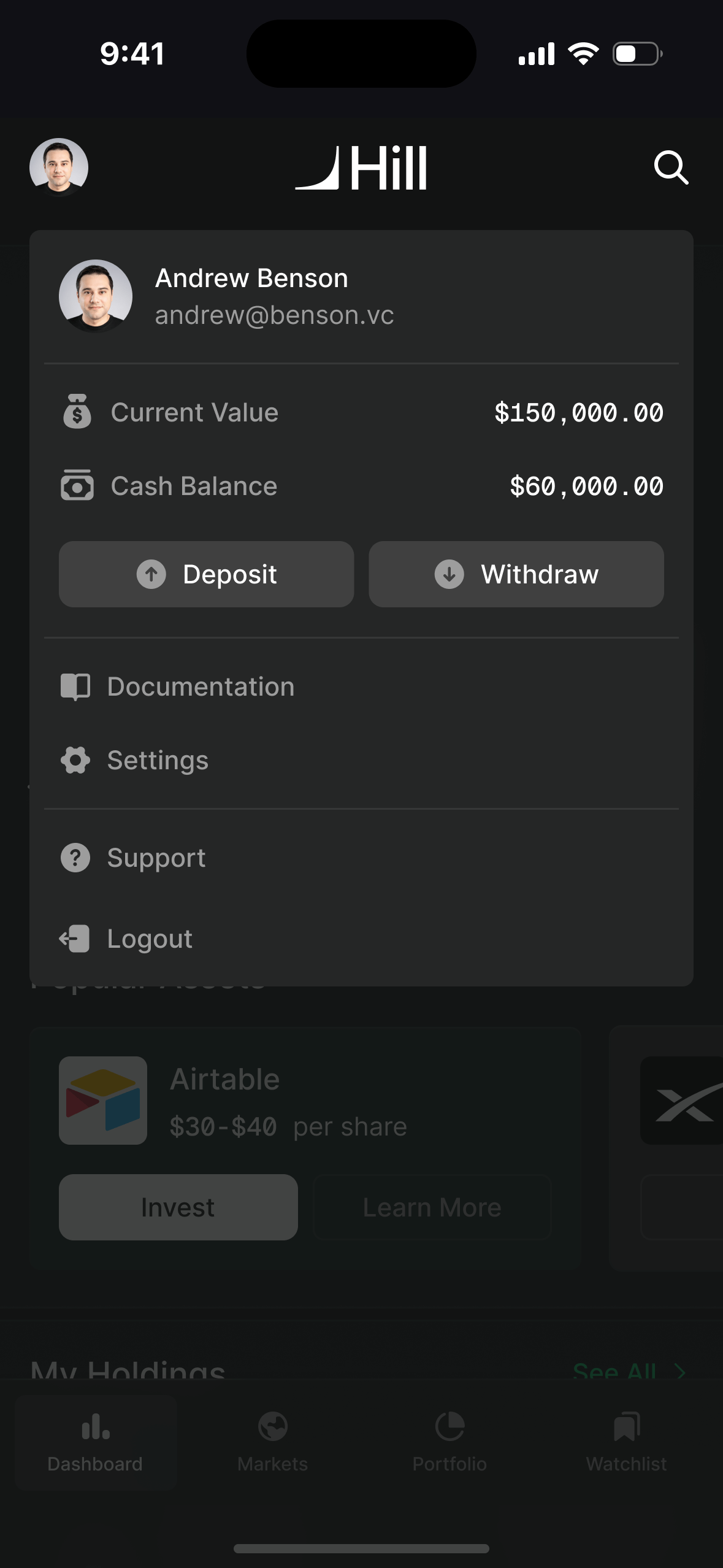Viewport: 723px width, 1568px height.
Task: Open the Documentation menu item
Action: tap(201, 686)
